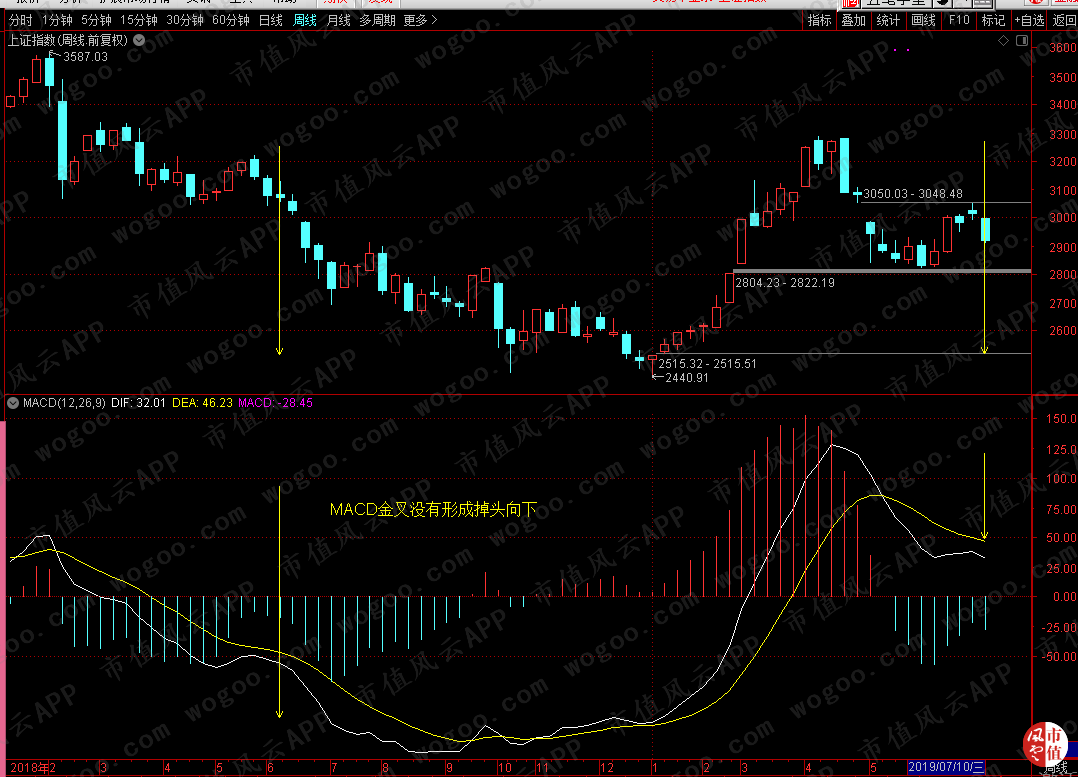Image resolution: width=1078 pixels, height=777 pixels.
Task: Click the 2019/07/10 date label
Action: pos(947,767)
